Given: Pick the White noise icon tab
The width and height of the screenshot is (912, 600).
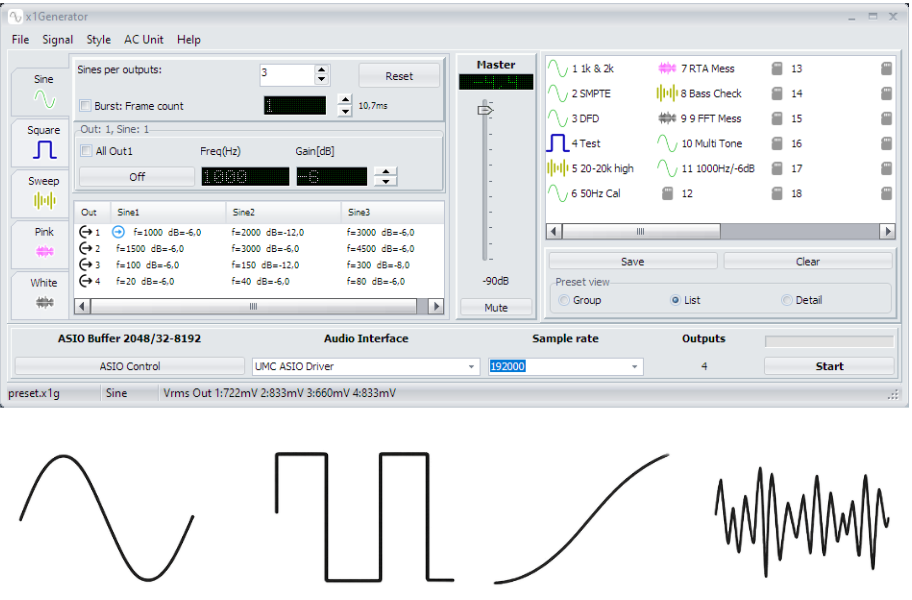Looking at the screenshot, I should [44, 301].
